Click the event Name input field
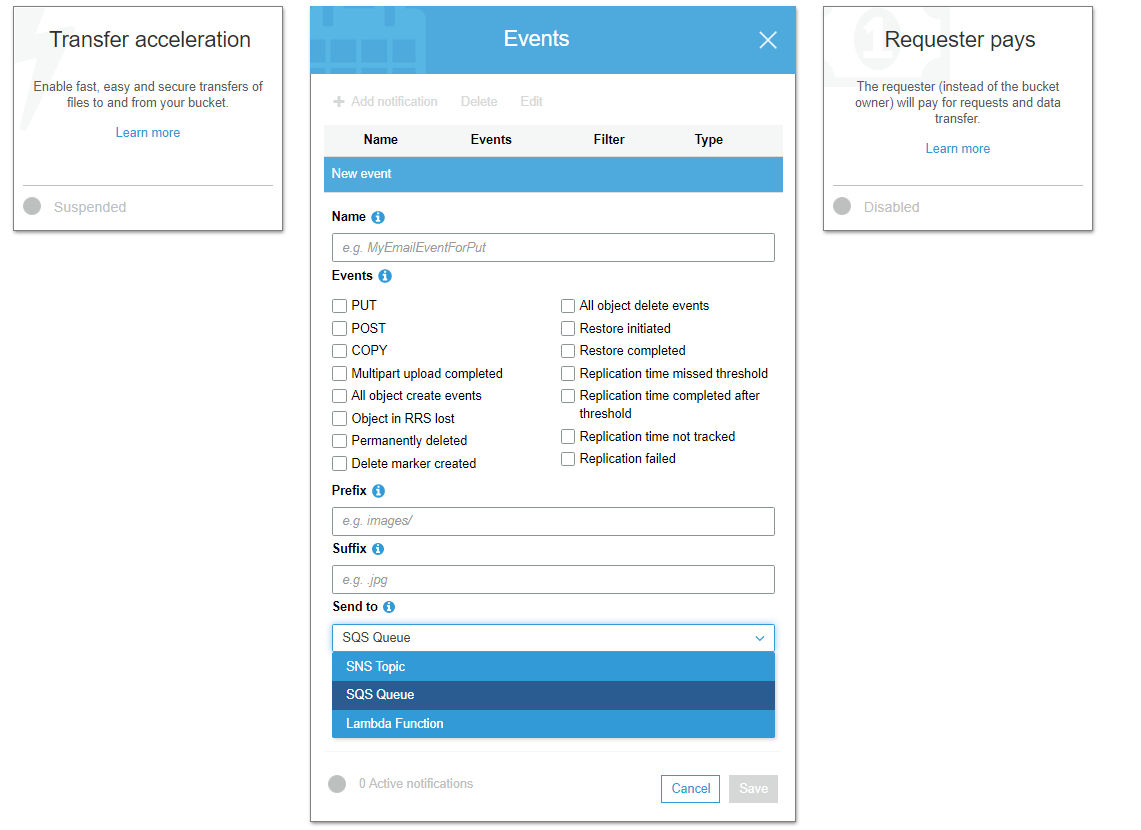Screen dimensions: 1141x830 click(x=553, y=247)
